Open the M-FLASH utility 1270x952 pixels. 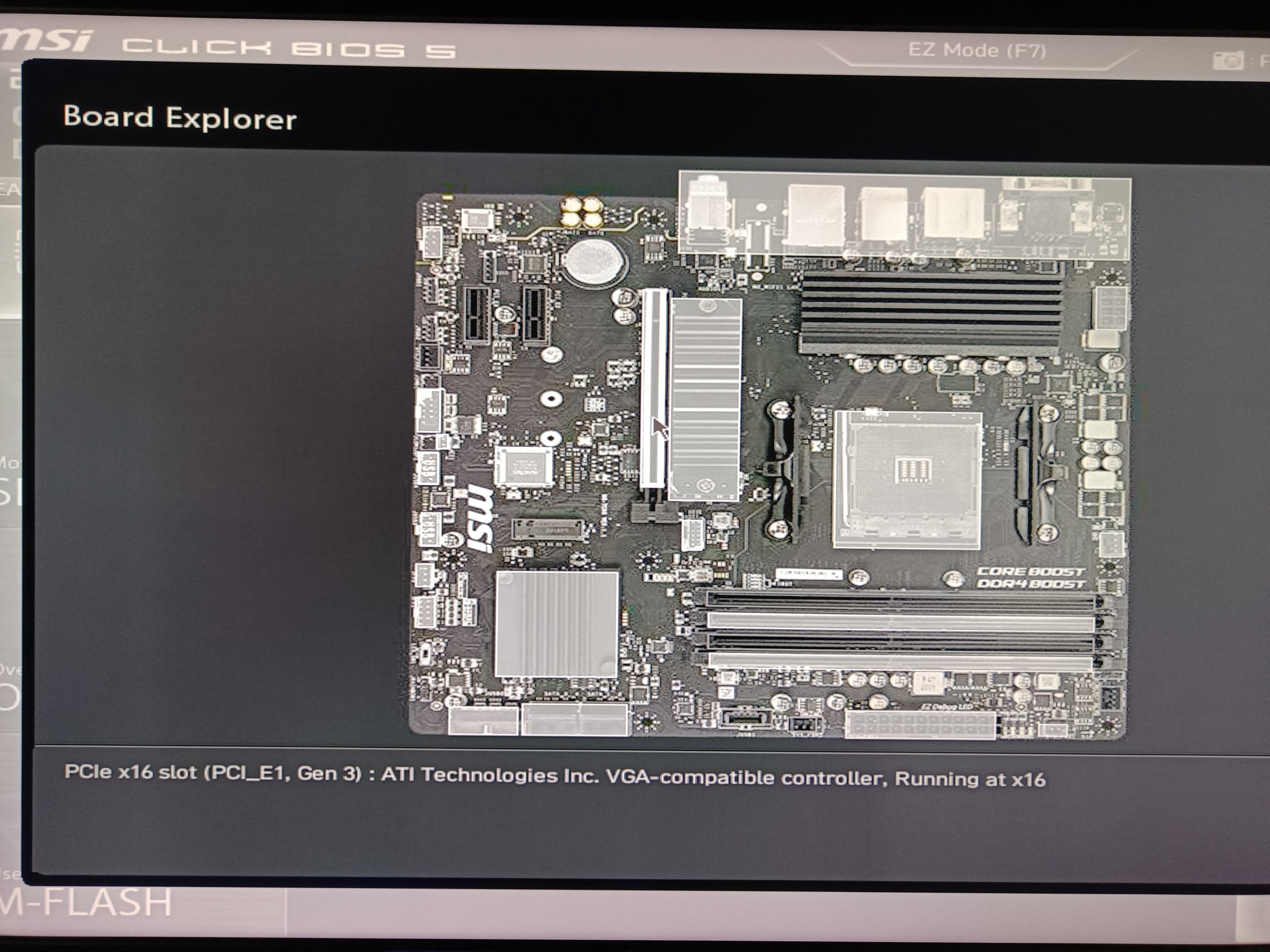pyautogui.click(x=86, y=901)
